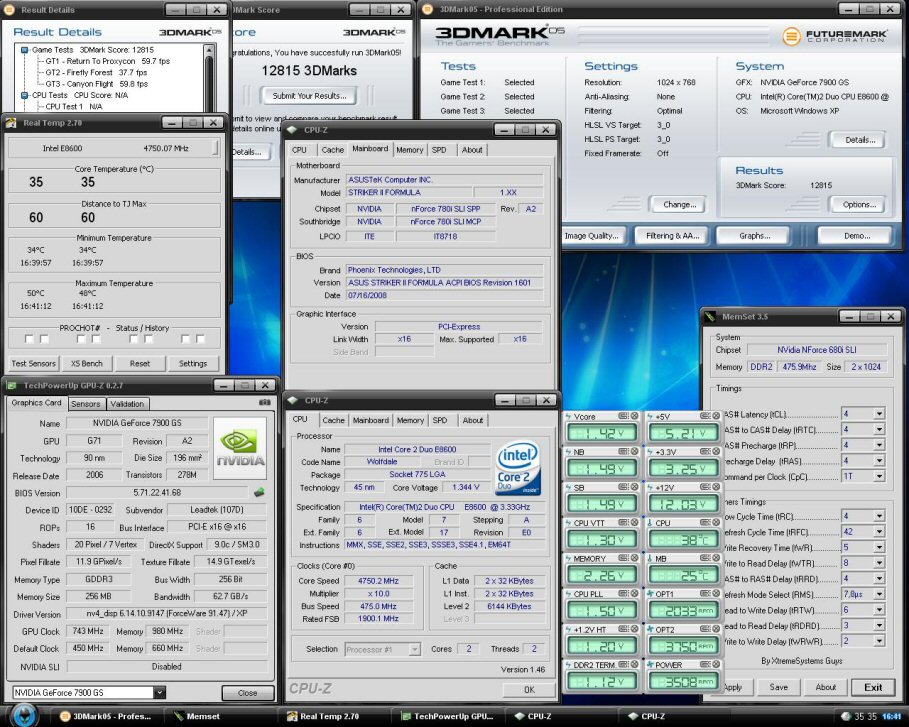This screenshot has width=909, height=727.
Task: Close the CPU temperature monitor widget
Action: click(716, 522)
